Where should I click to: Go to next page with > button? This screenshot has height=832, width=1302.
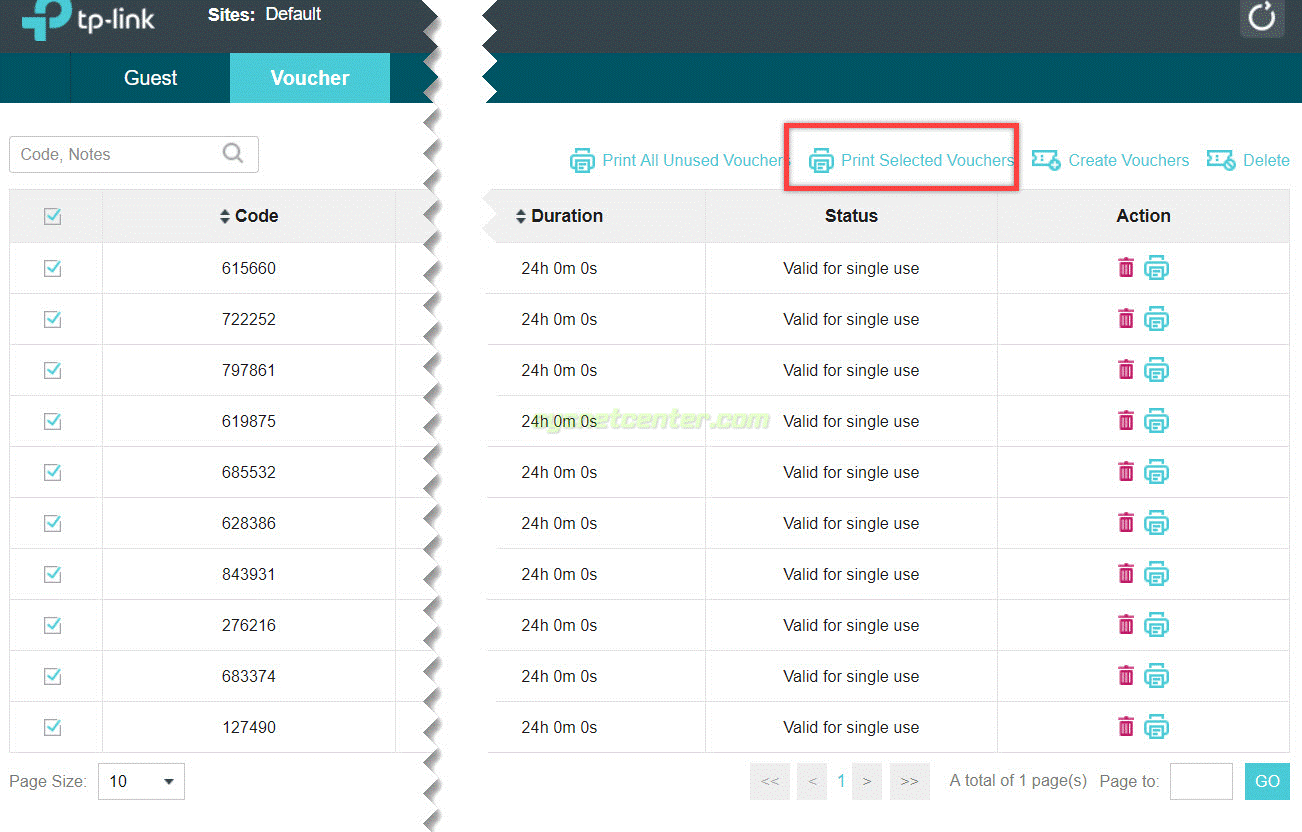pos(867,781)
